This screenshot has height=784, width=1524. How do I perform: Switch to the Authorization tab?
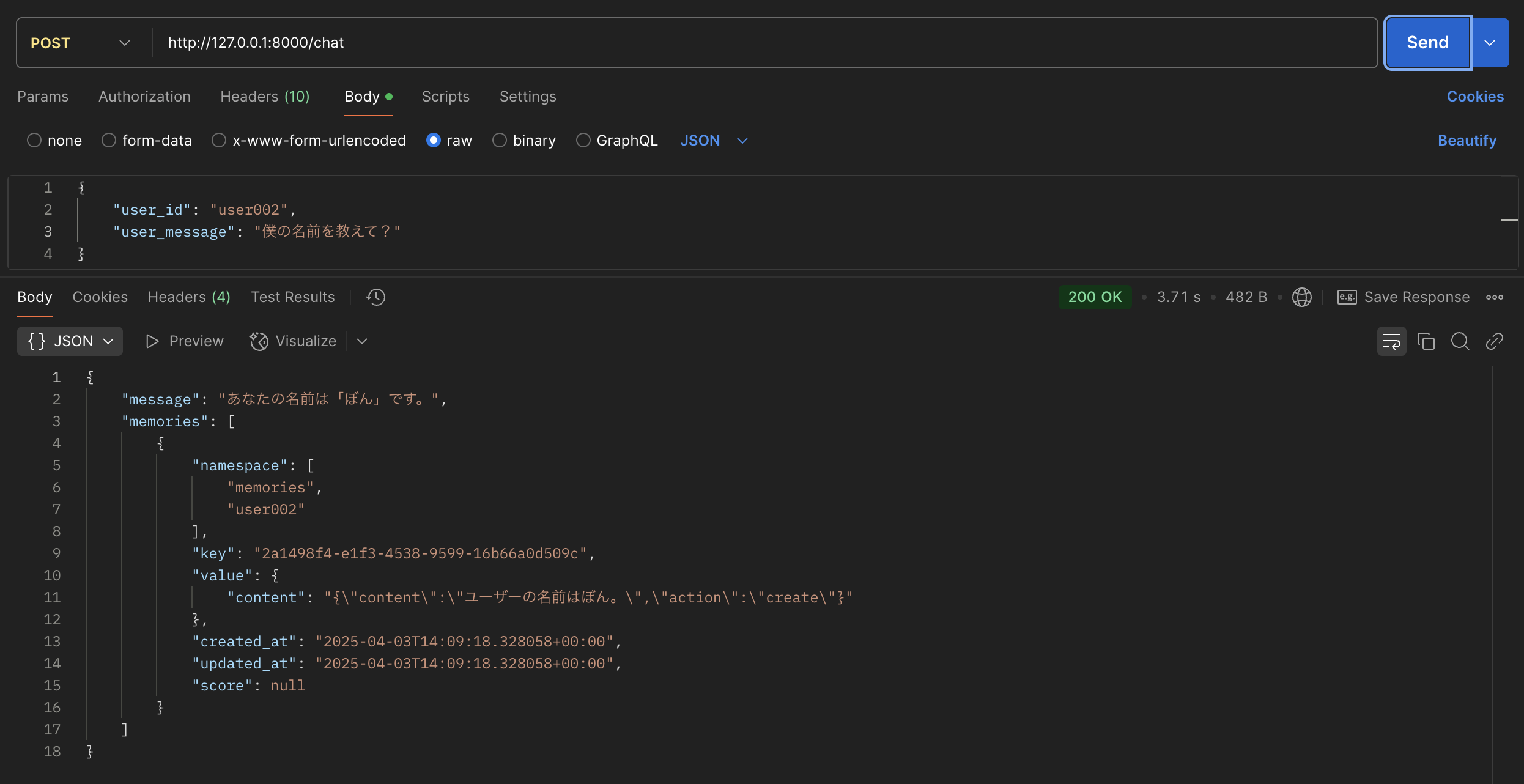[x=144, y=97]
